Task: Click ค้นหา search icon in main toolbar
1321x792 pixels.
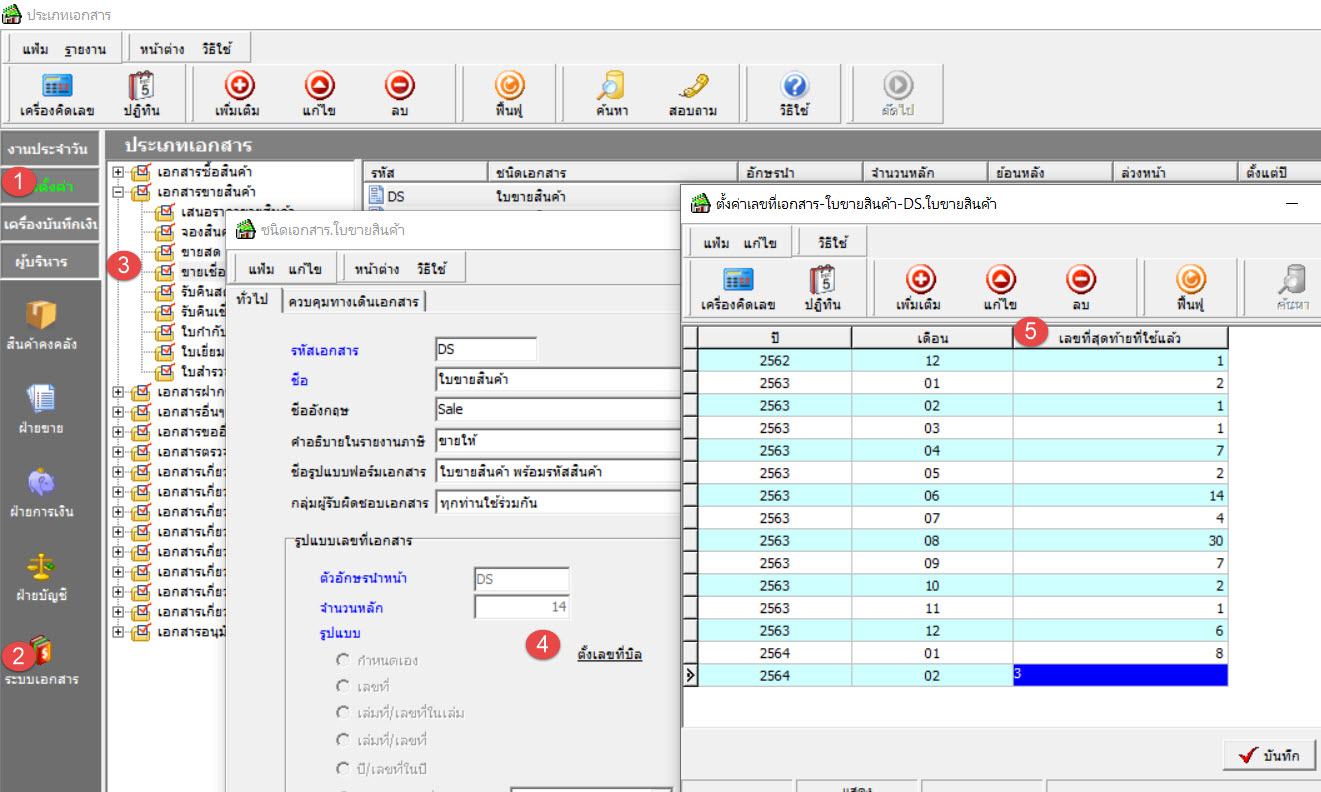Action: [x=610, y=86]
